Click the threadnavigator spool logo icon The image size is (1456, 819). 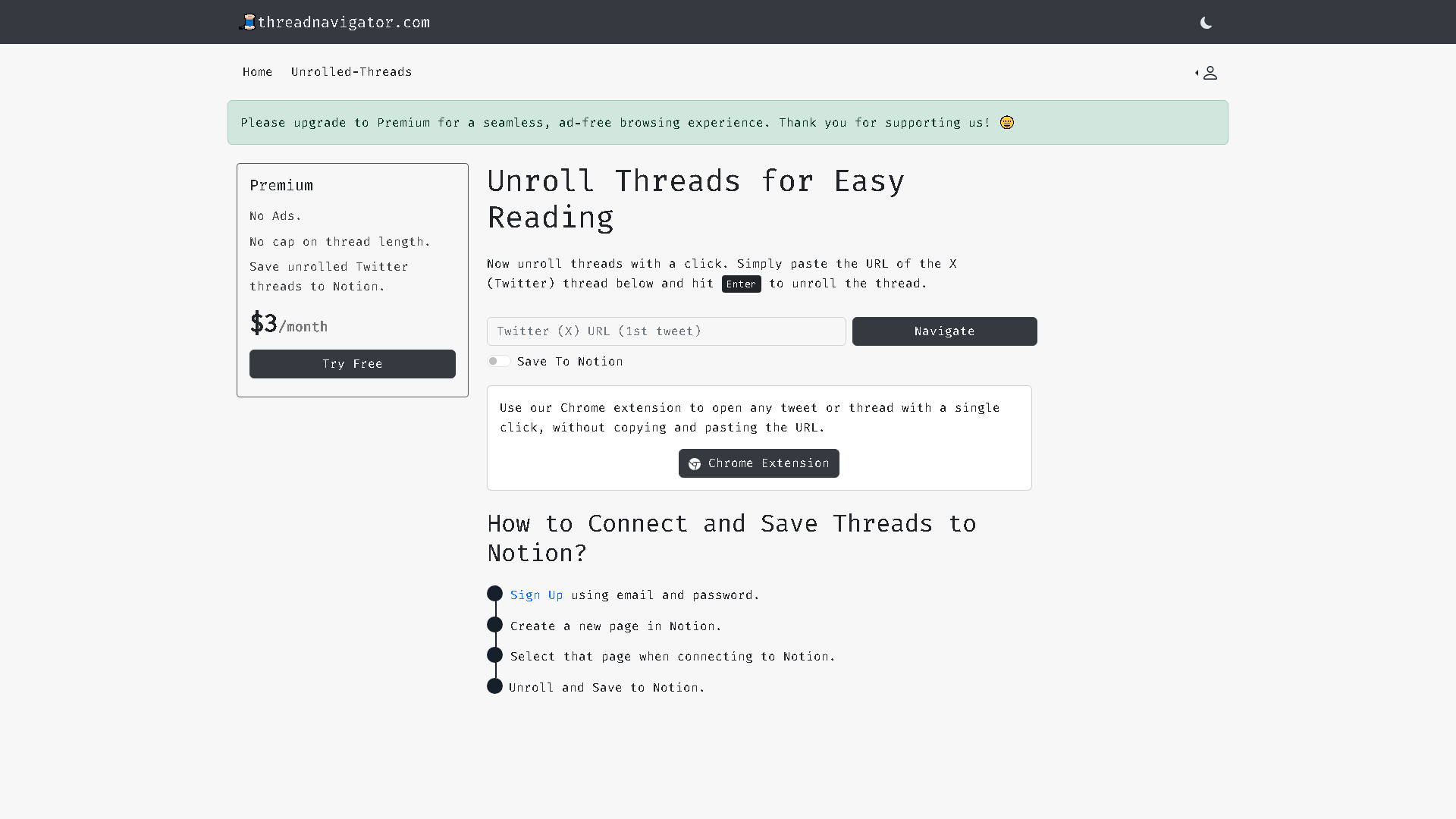[x=247, y=22]
